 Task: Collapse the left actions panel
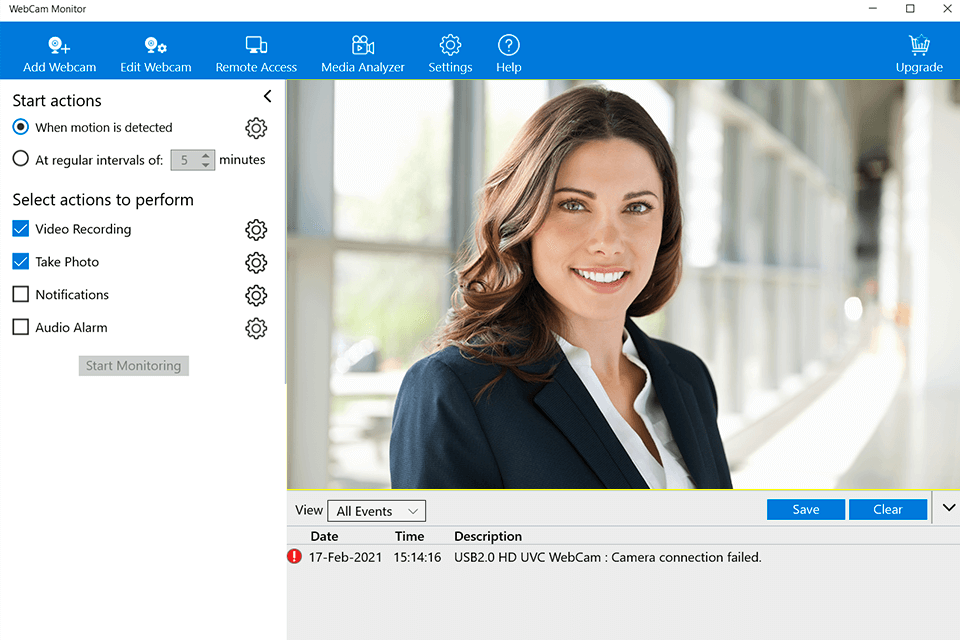coord(268,96)
